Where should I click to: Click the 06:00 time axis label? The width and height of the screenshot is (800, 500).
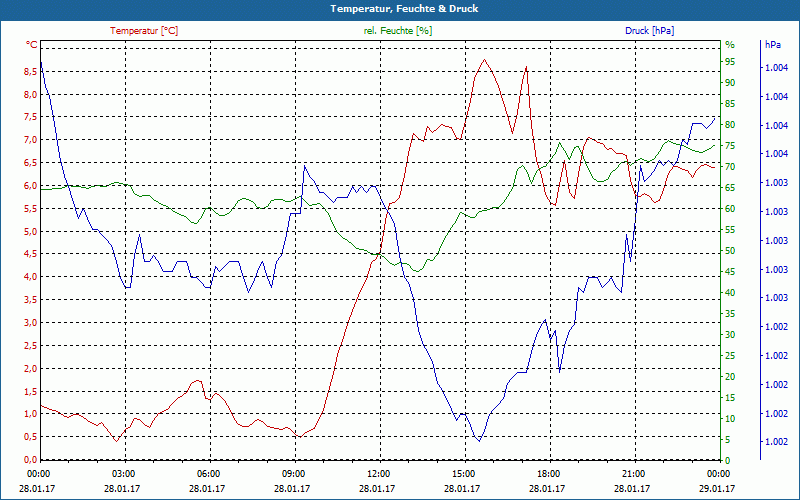coord(209,473)
